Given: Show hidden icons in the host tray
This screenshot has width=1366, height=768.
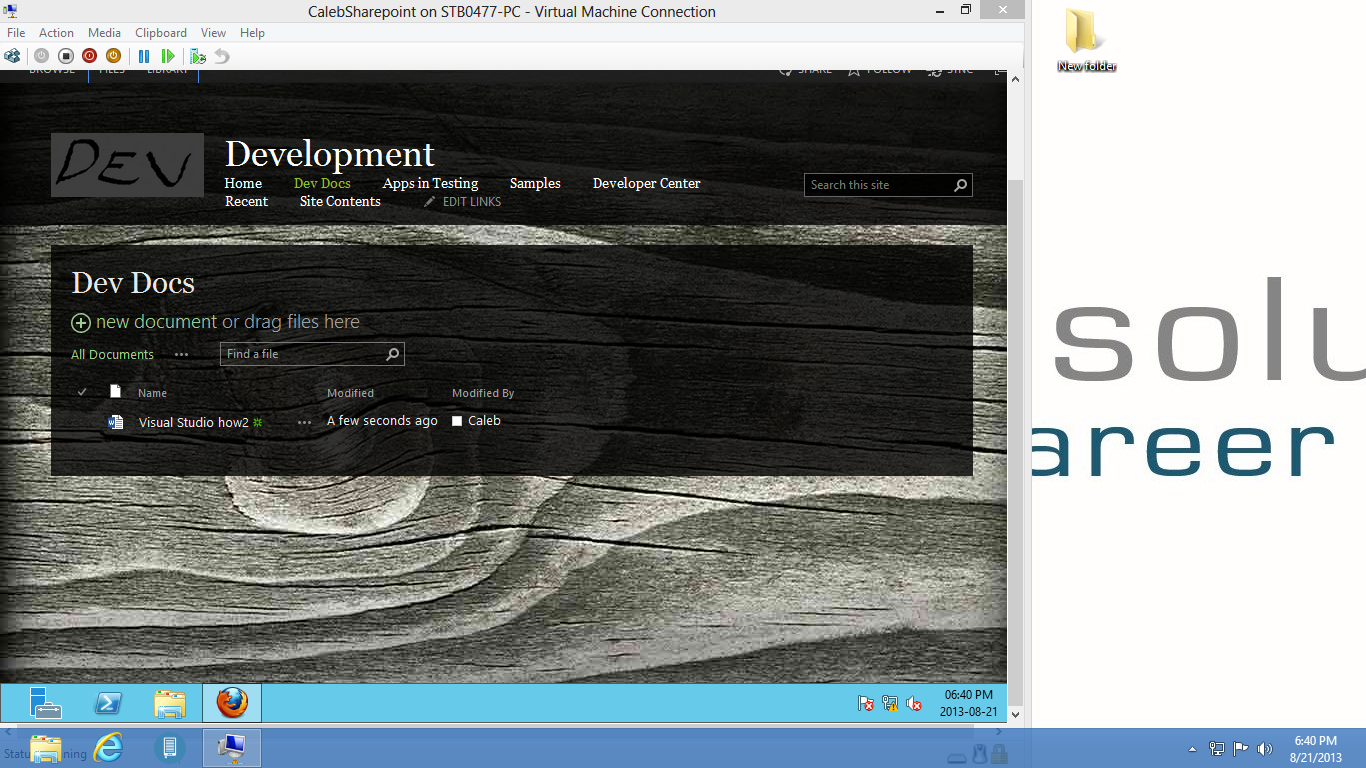Looking at the screenshot, I should click(1192, 748).
